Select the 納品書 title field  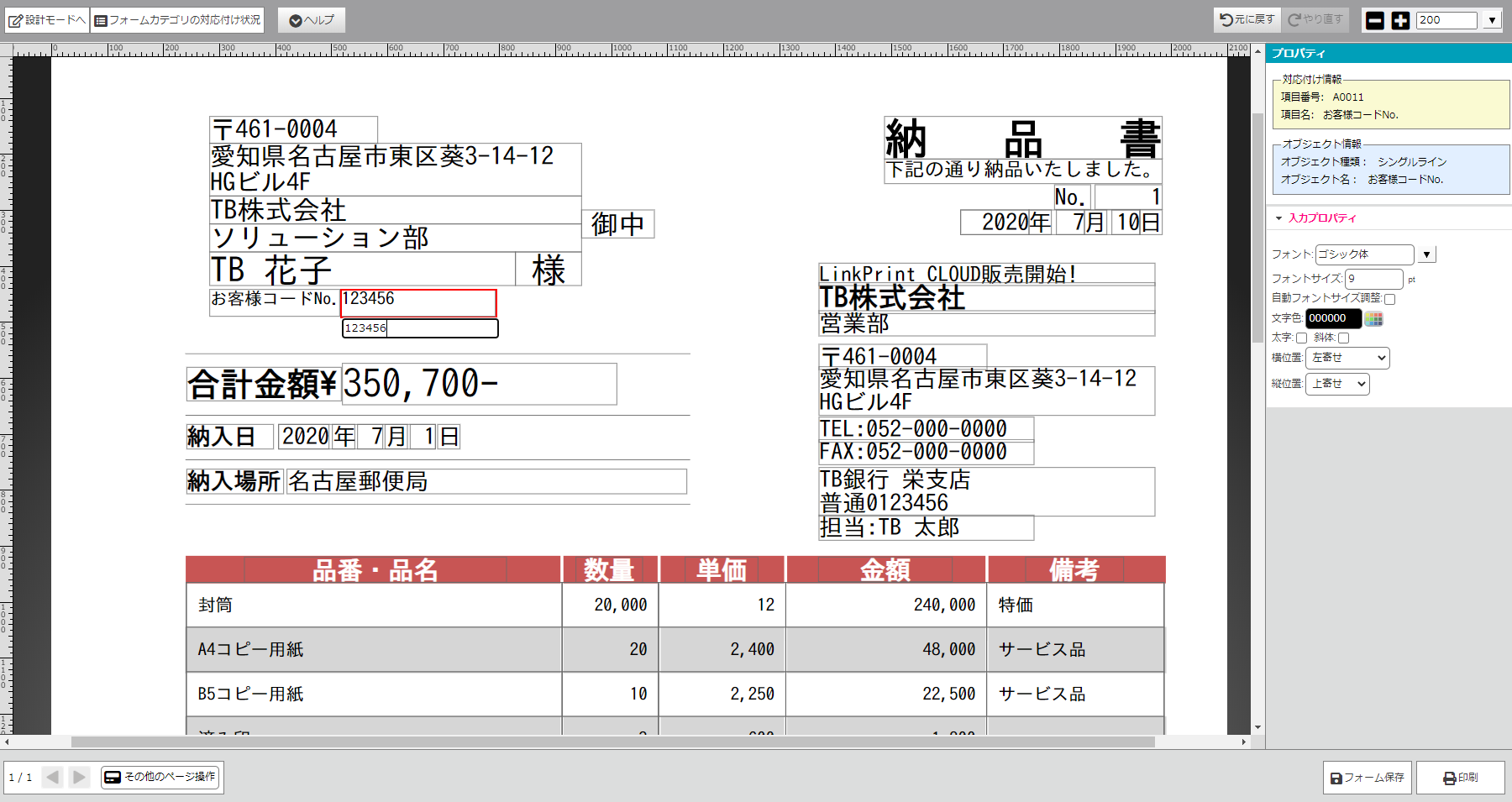pyautogui.click(x=1023, y=139)
